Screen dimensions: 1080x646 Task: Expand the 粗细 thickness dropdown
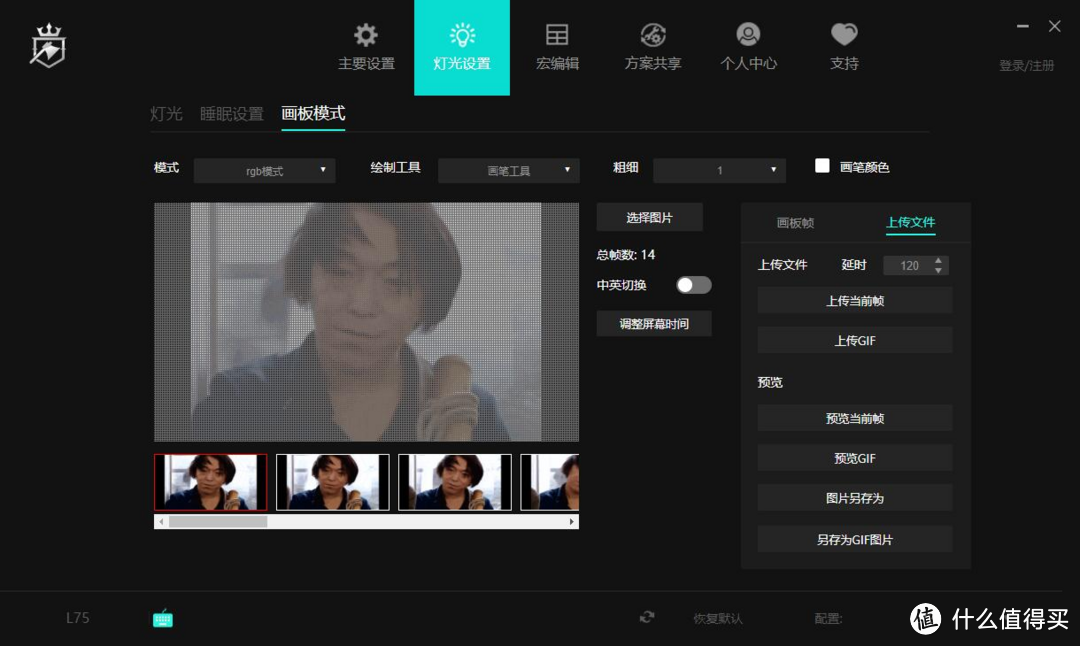click(x=719, y=171)
